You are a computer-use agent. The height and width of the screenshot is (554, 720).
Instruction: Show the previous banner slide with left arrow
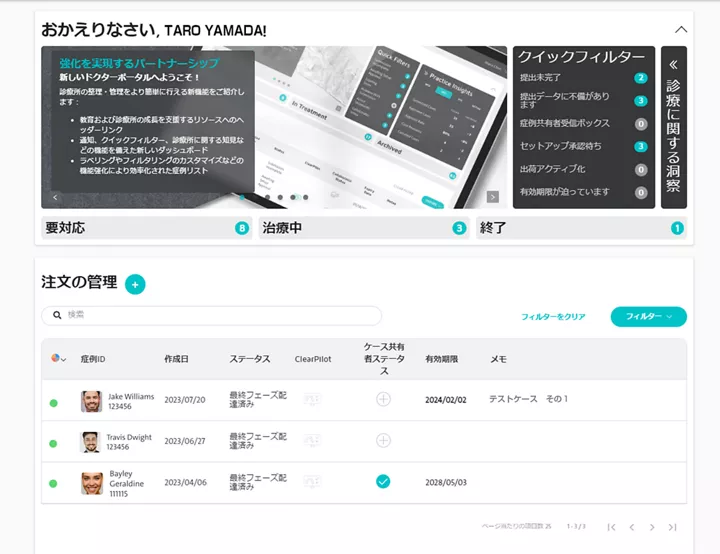55,197
